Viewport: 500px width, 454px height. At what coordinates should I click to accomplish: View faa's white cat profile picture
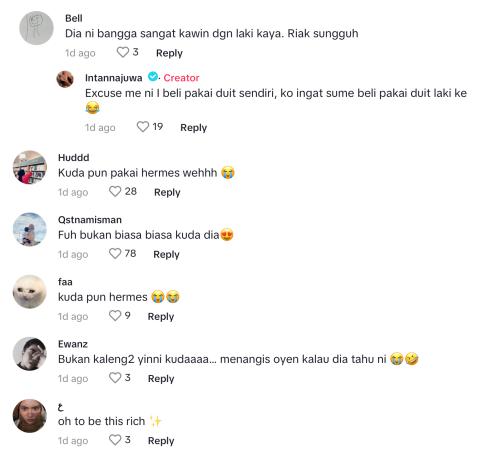pos(30,292)
